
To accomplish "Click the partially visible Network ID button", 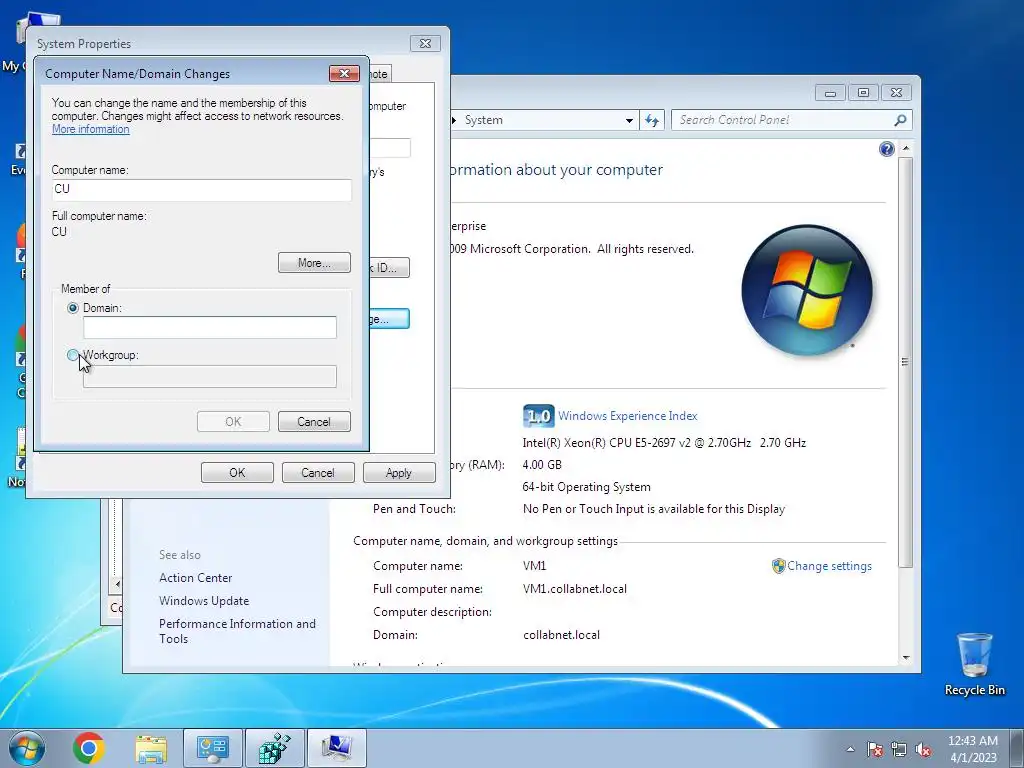I will (389, 268).
